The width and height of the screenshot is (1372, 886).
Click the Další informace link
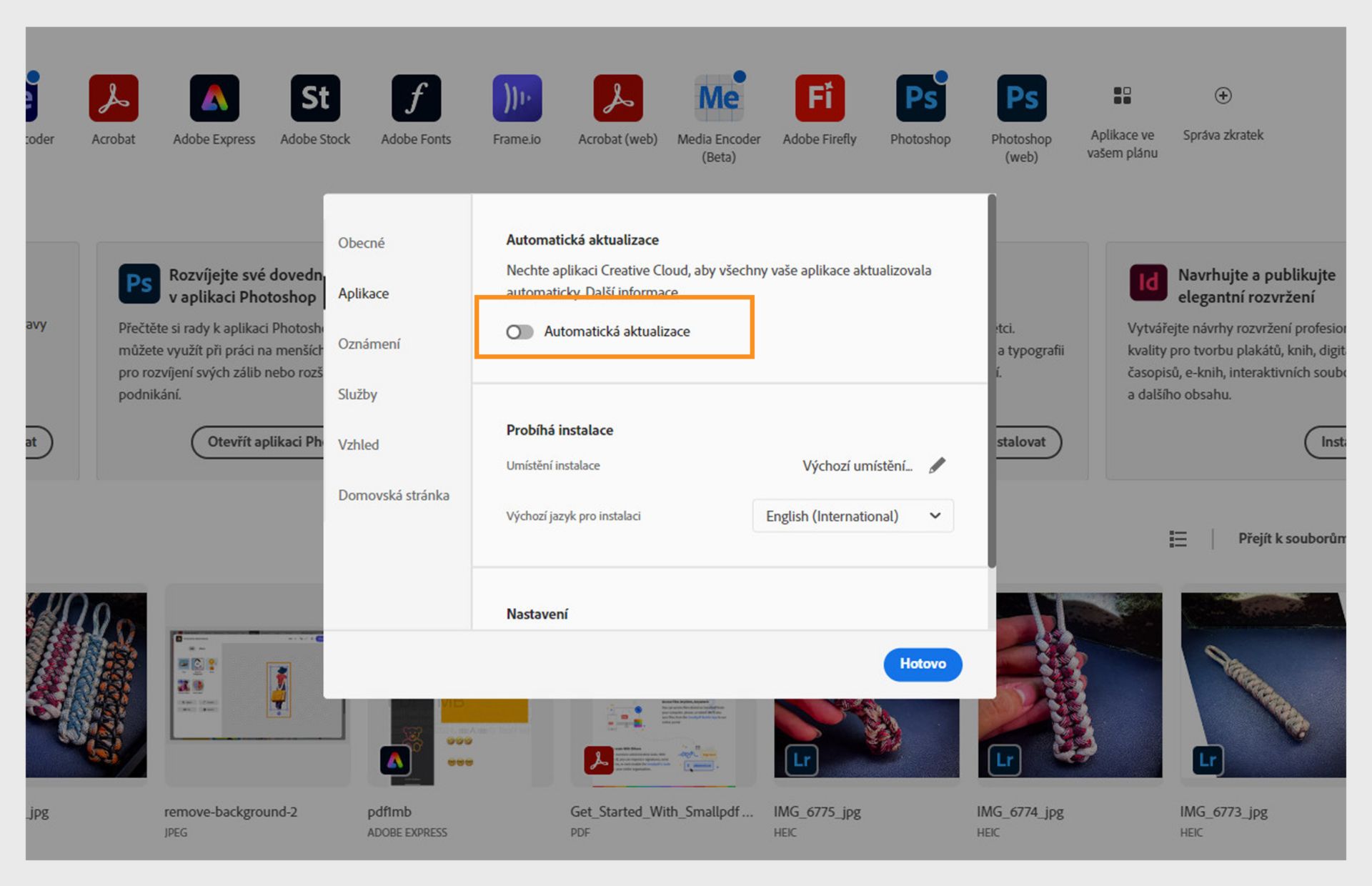pyautogui.click(x=632, y=292)
